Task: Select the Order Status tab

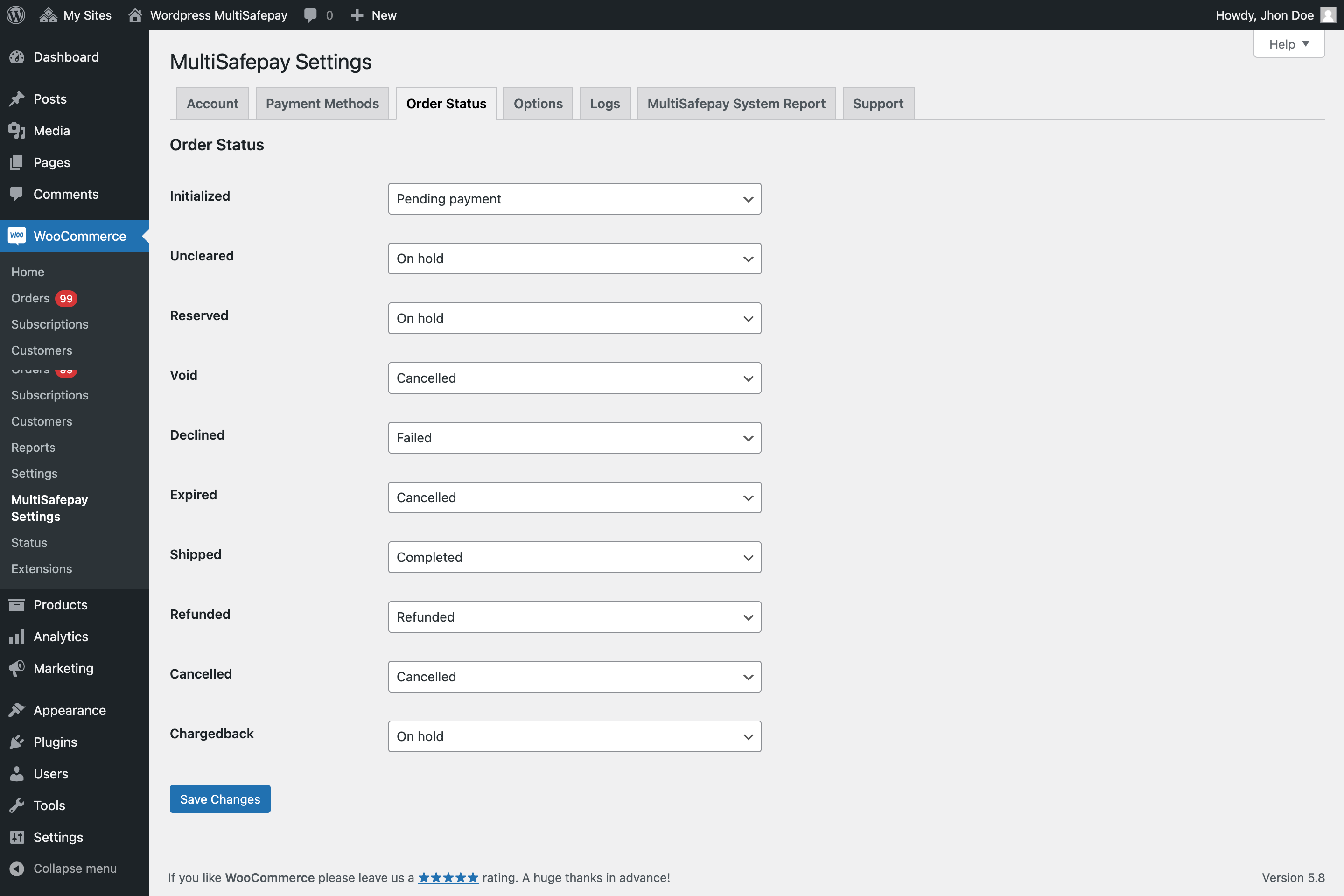Action: coord(446,104)
